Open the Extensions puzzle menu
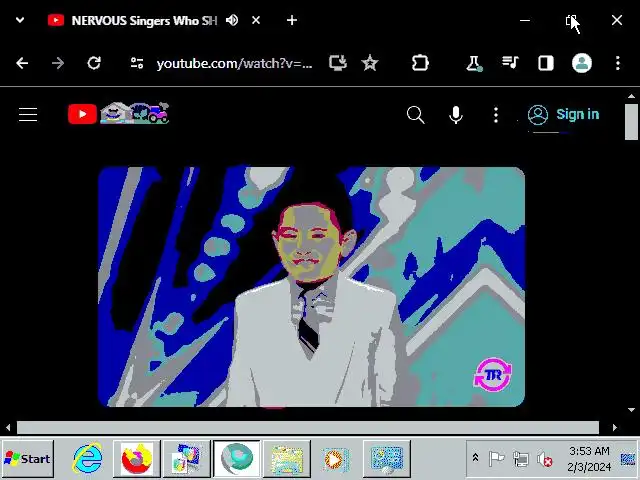Viewport: 640px width, 480px height. [x=420, y=63]
